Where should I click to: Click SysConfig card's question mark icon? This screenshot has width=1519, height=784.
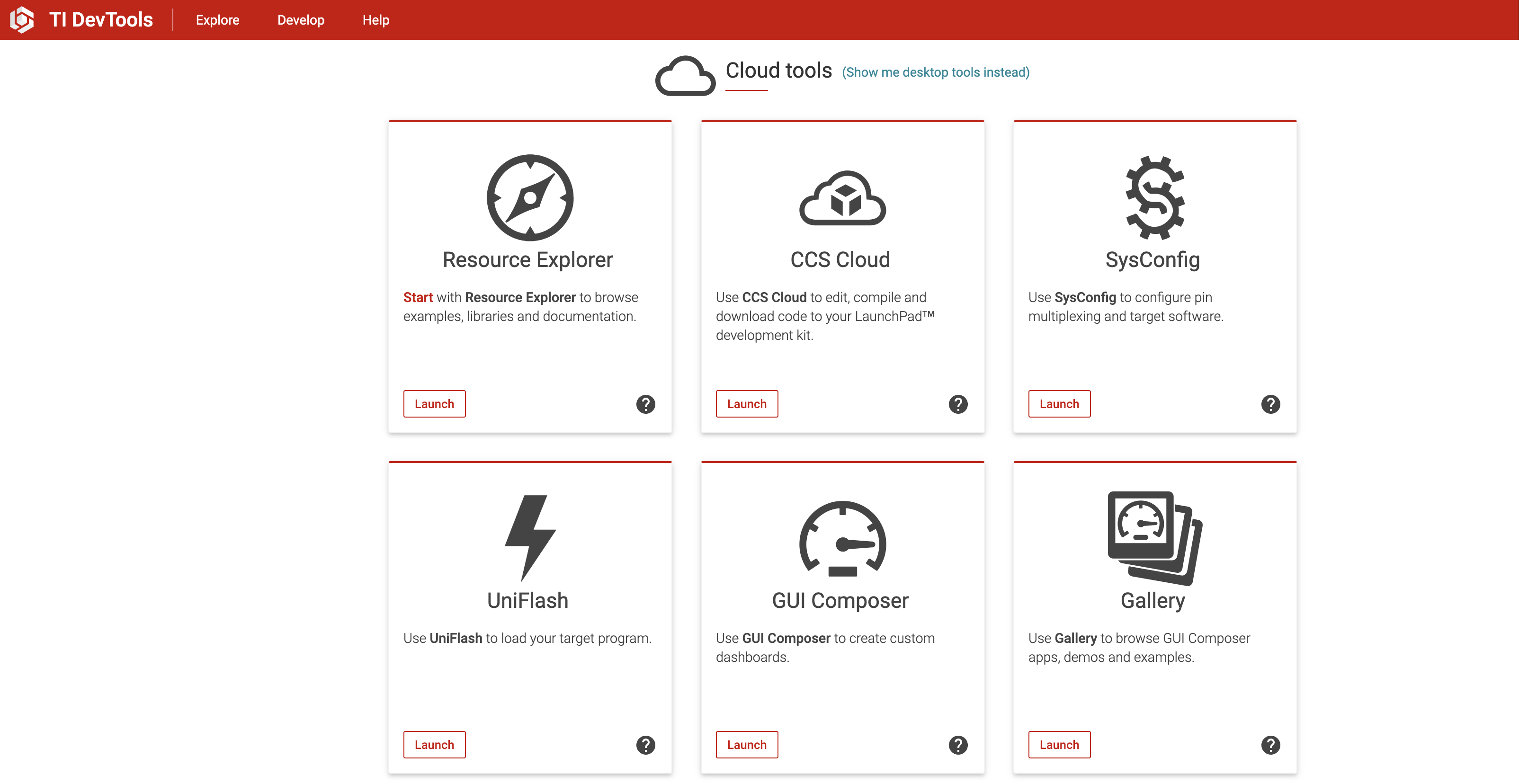1271,404
